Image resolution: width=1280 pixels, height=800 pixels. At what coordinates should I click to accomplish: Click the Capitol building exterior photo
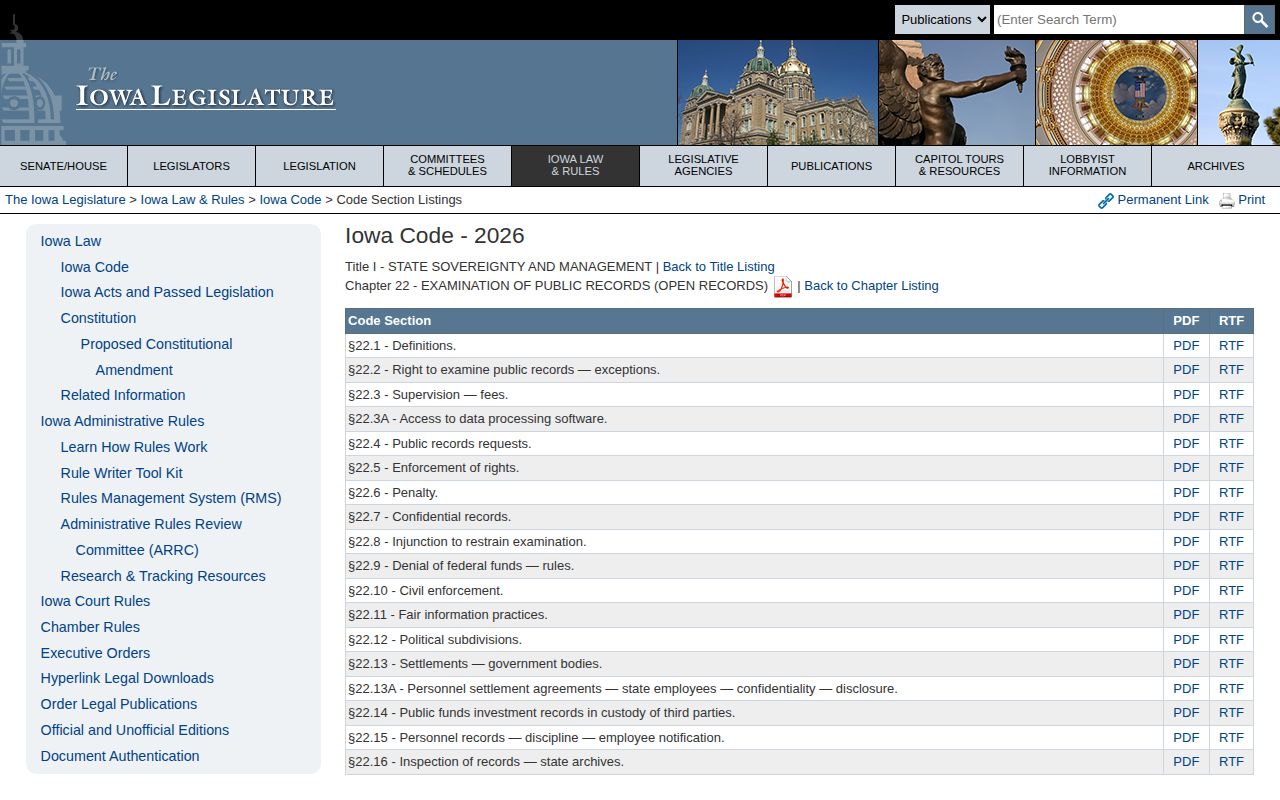pos(777,93)
